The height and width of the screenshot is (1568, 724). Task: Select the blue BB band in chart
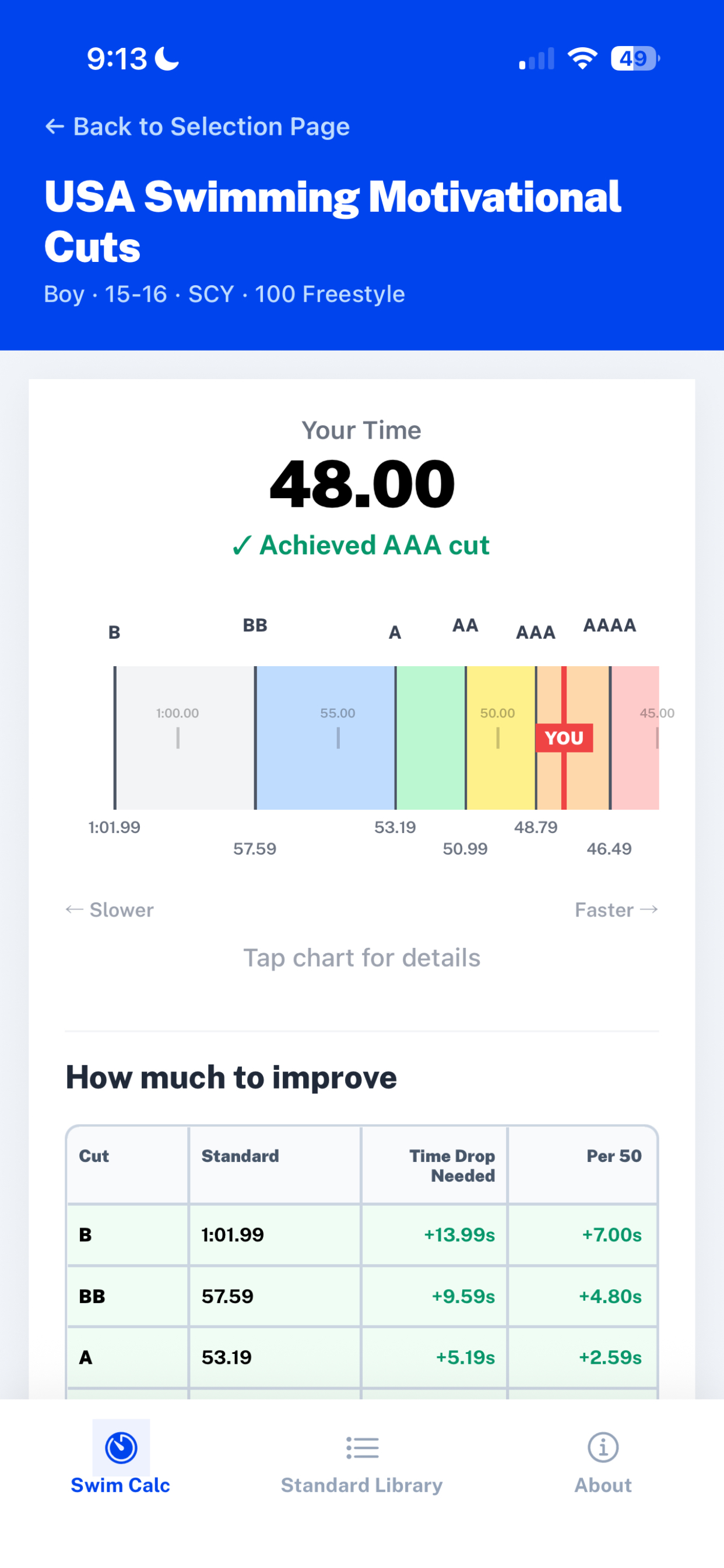pyautogui.click(x=325, y=738)
